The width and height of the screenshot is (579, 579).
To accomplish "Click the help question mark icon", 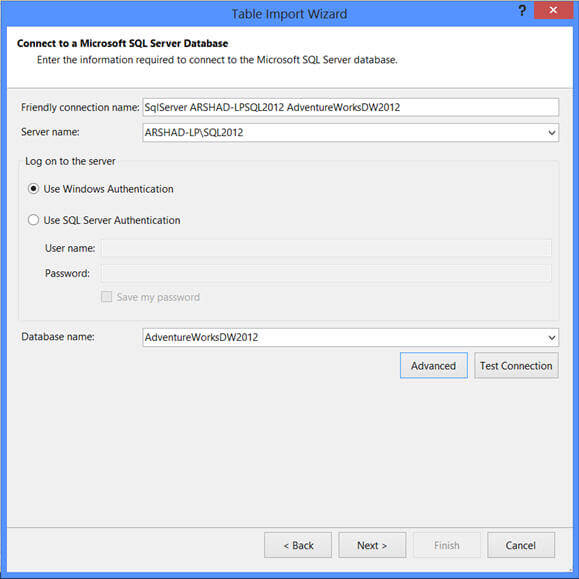I will [522, 11].
